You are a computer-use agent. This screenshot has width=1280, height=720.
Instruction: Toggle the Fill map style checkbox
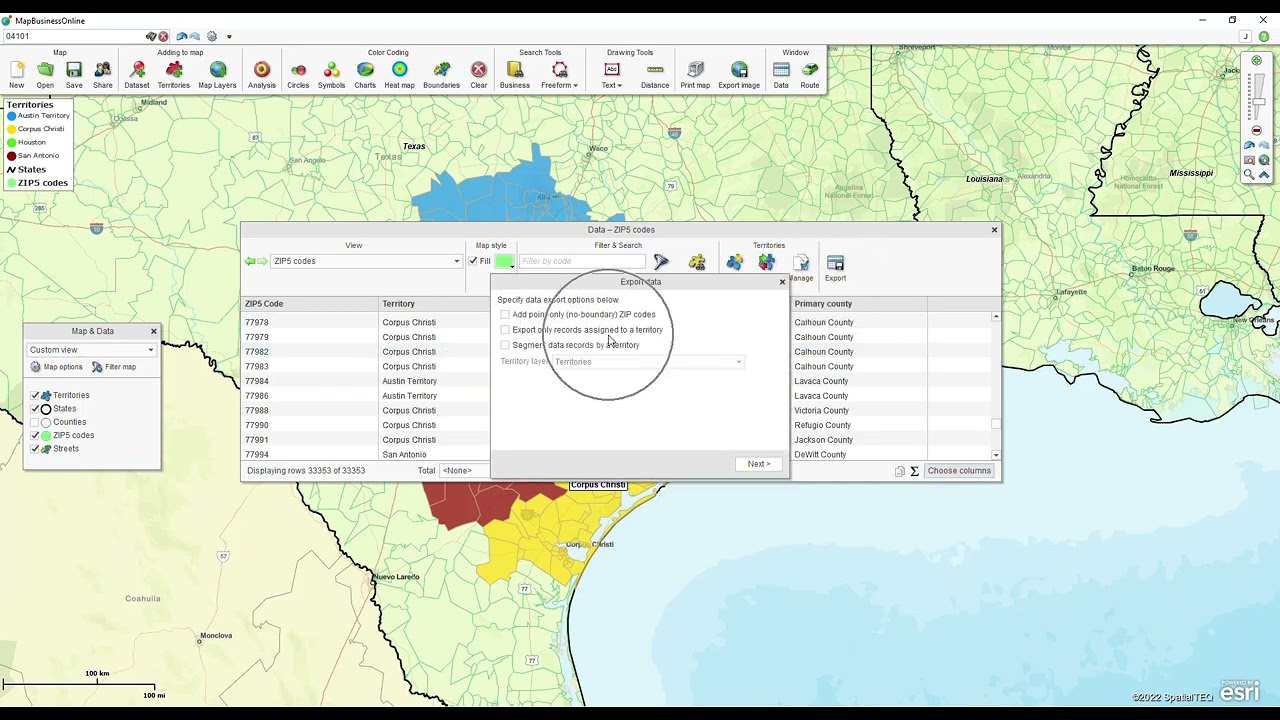tap(473, 261)
